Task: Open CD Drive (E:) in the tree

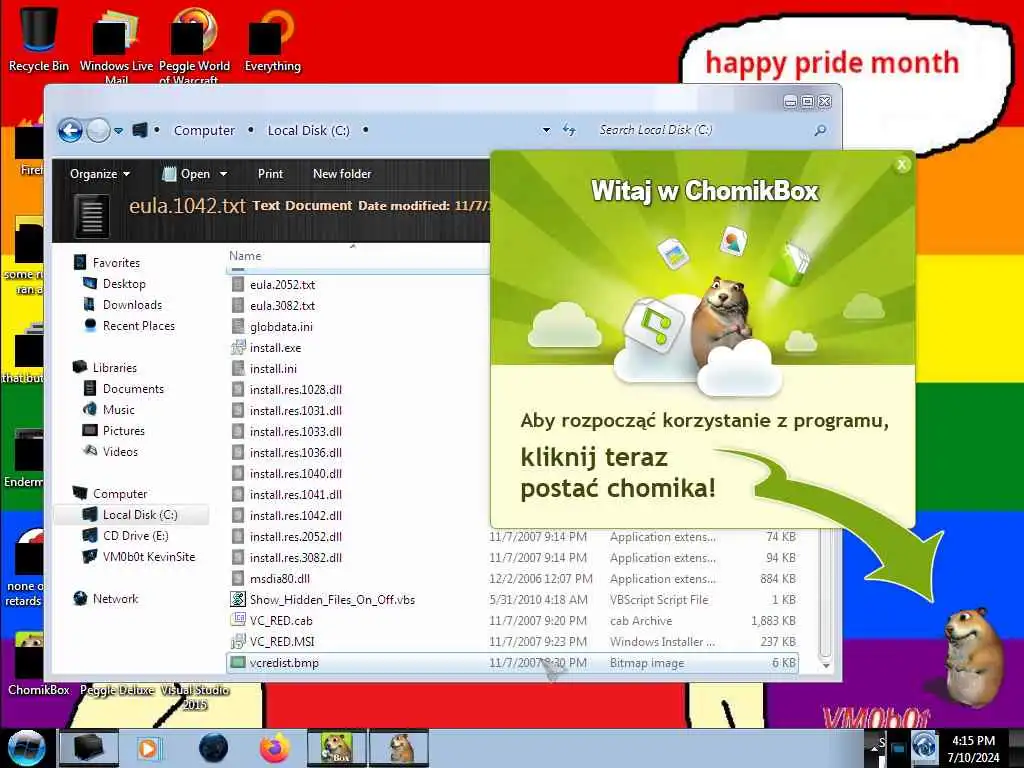Action: coord(135,536)
